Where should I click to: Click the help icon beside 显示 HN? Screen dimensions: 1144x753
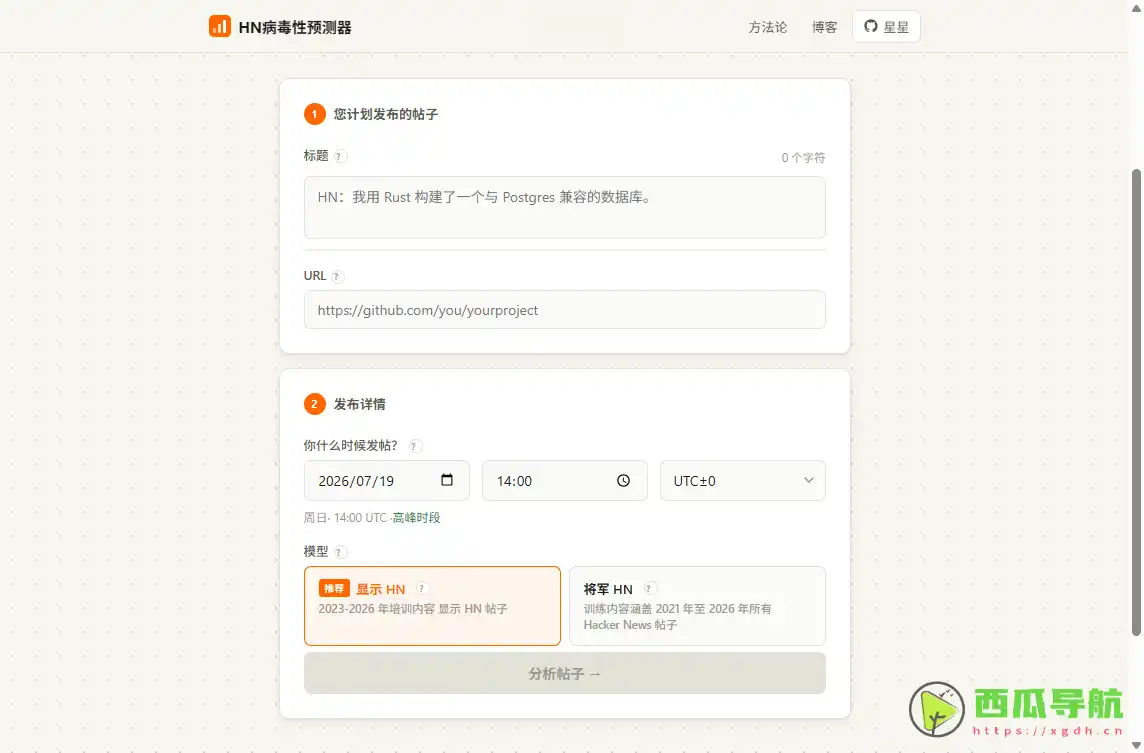(422, 588)
